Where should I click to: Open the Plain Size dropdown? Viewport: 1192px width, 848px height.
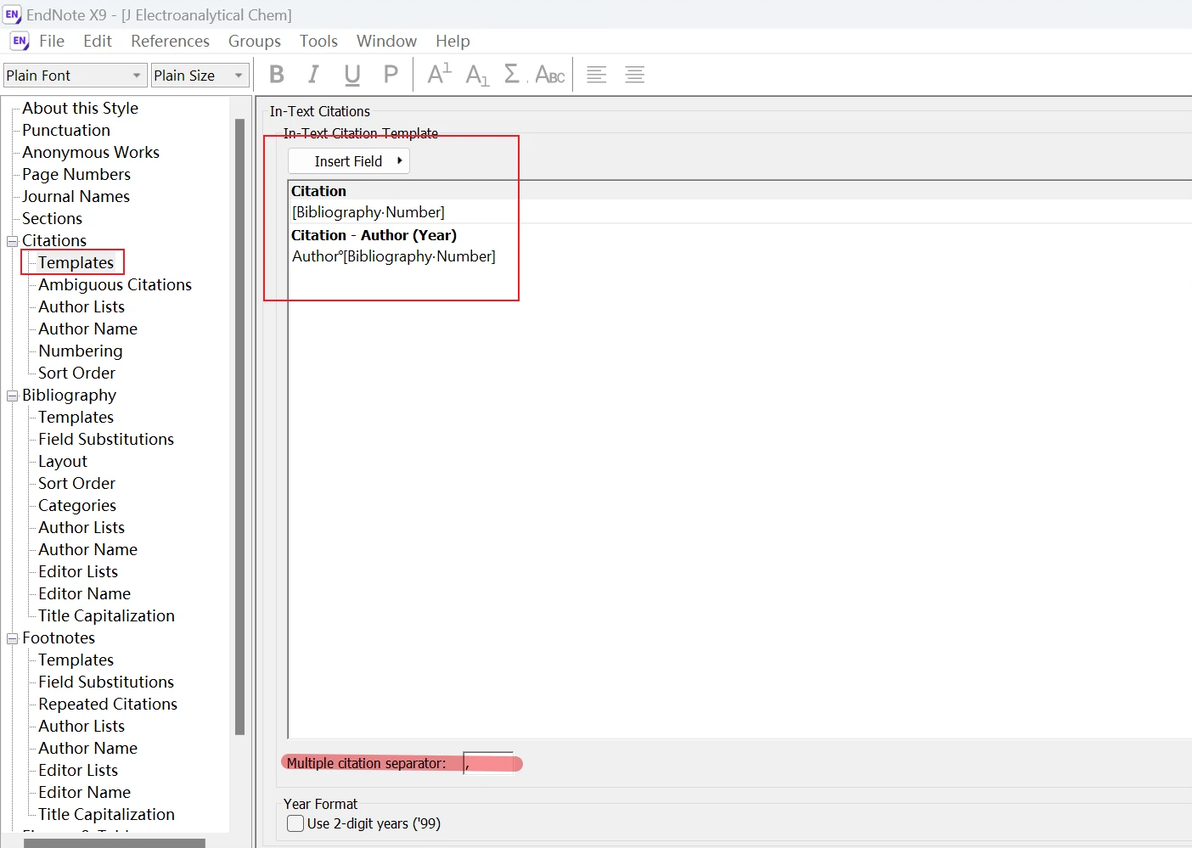point(200,75)
